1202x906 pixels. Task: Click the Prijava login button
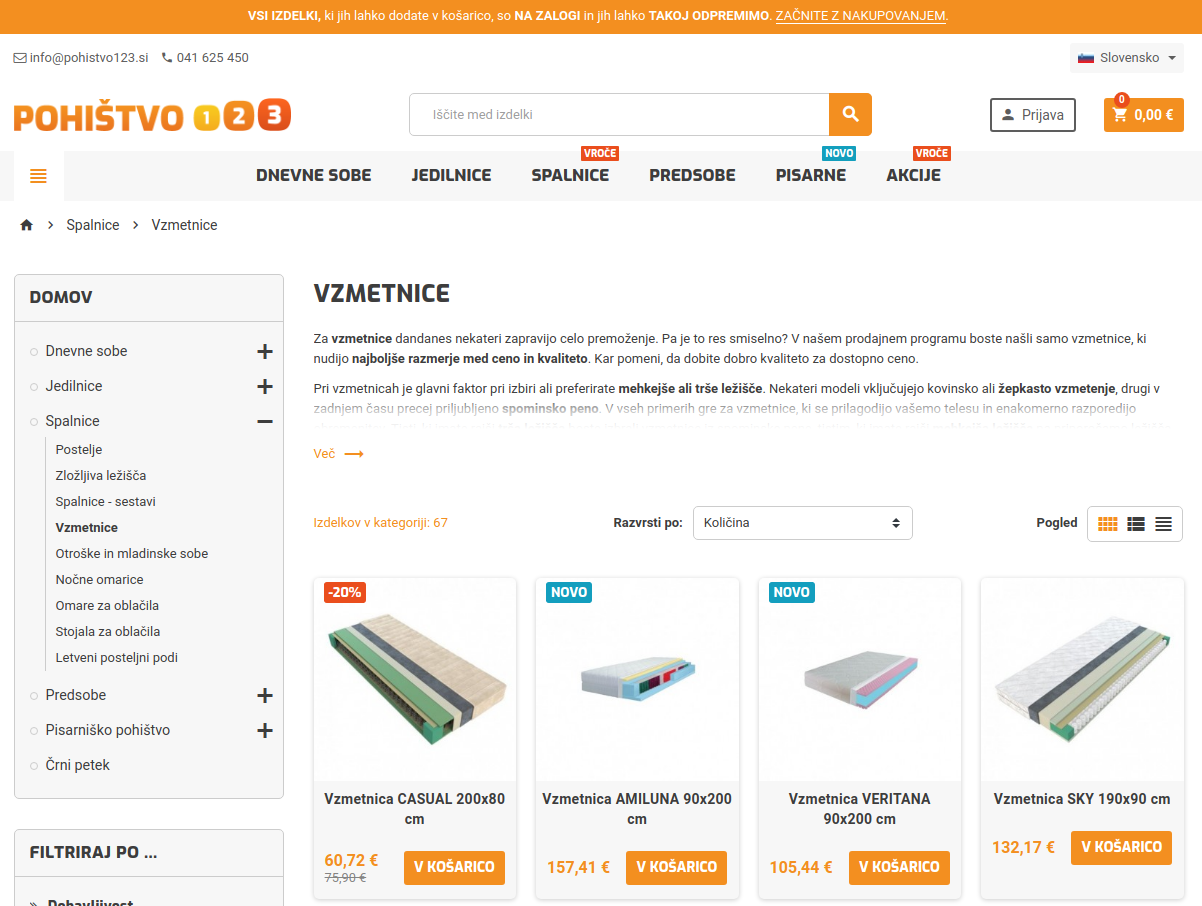coord(1033,115)
